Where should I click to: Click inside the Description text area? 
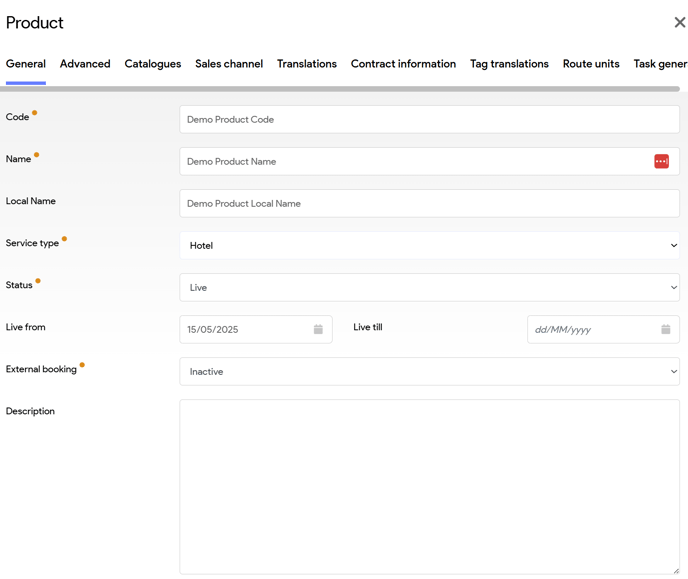pyautogui.click(x=429, y=486)
